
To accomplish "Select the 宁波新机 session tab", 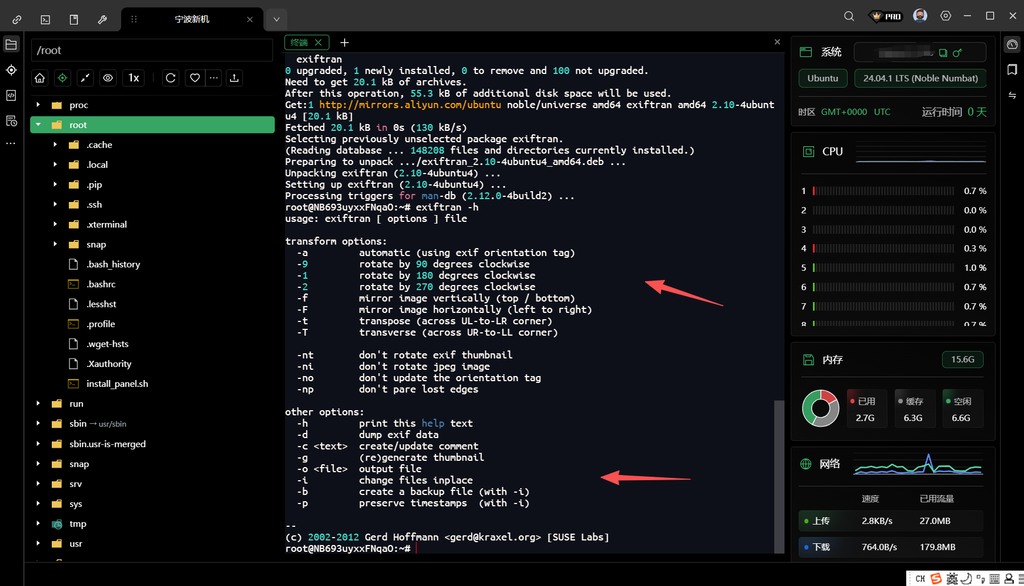I will click(192, 19).
